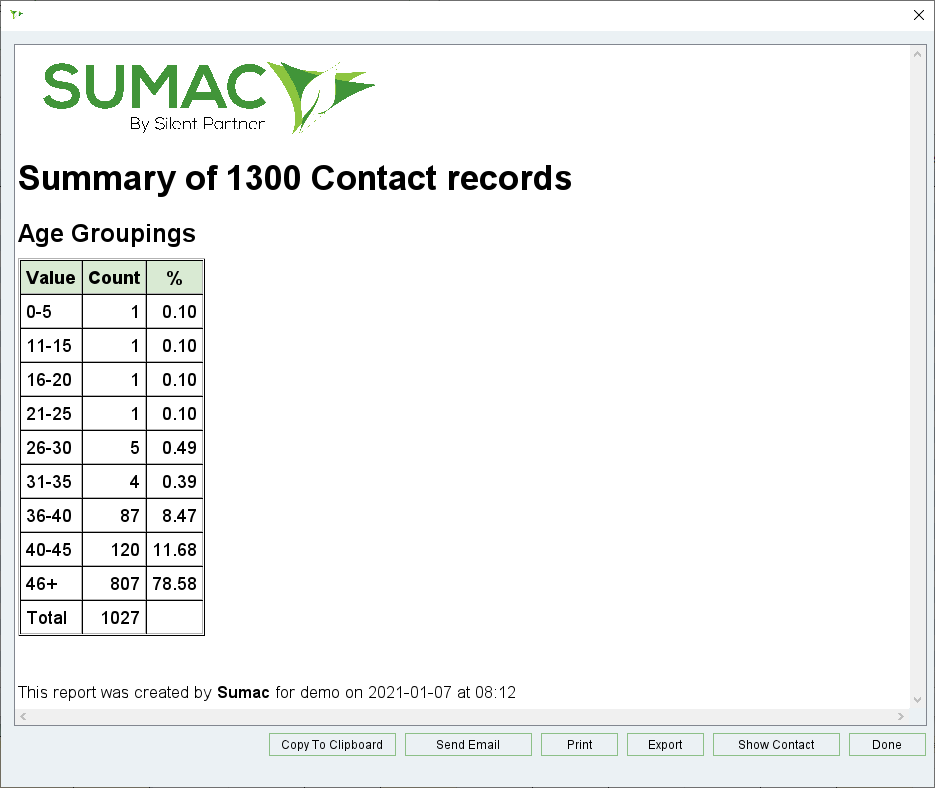The height and width of the screenshot is (788, 935).
Task: Click the 16-20 age group cell
Action: click(x=51, y=380)
